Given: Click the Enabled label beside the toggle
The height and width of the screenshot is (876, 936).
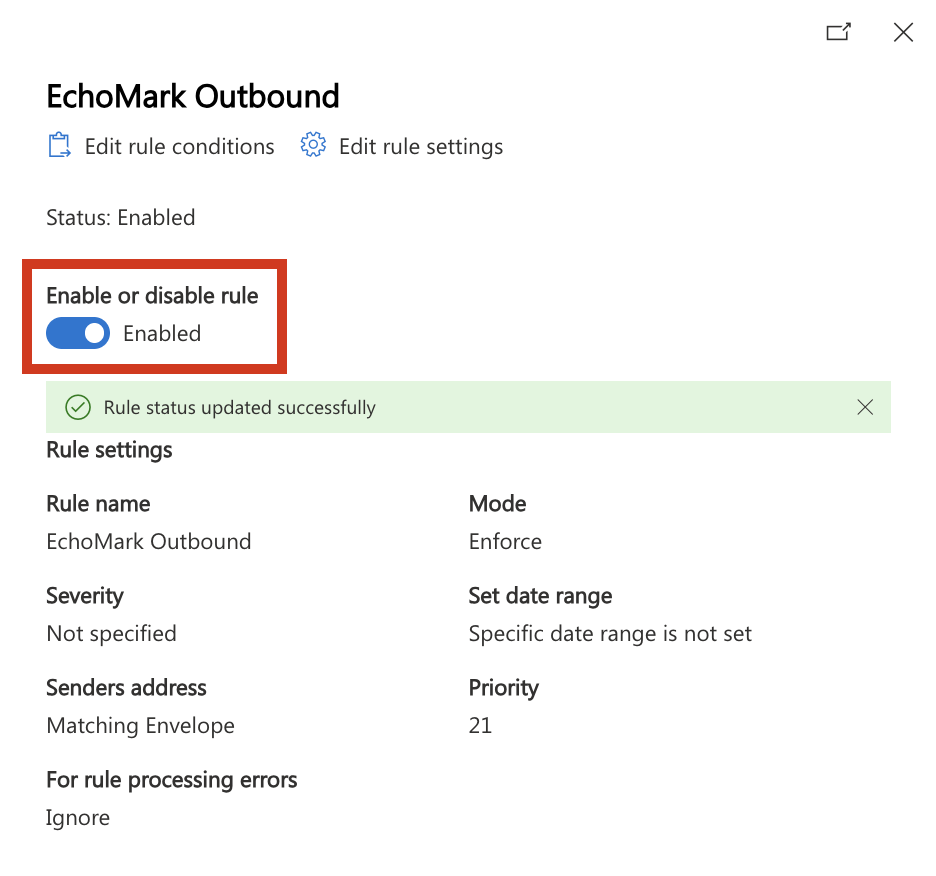Looking at the screenshot, I should [162, 333].
